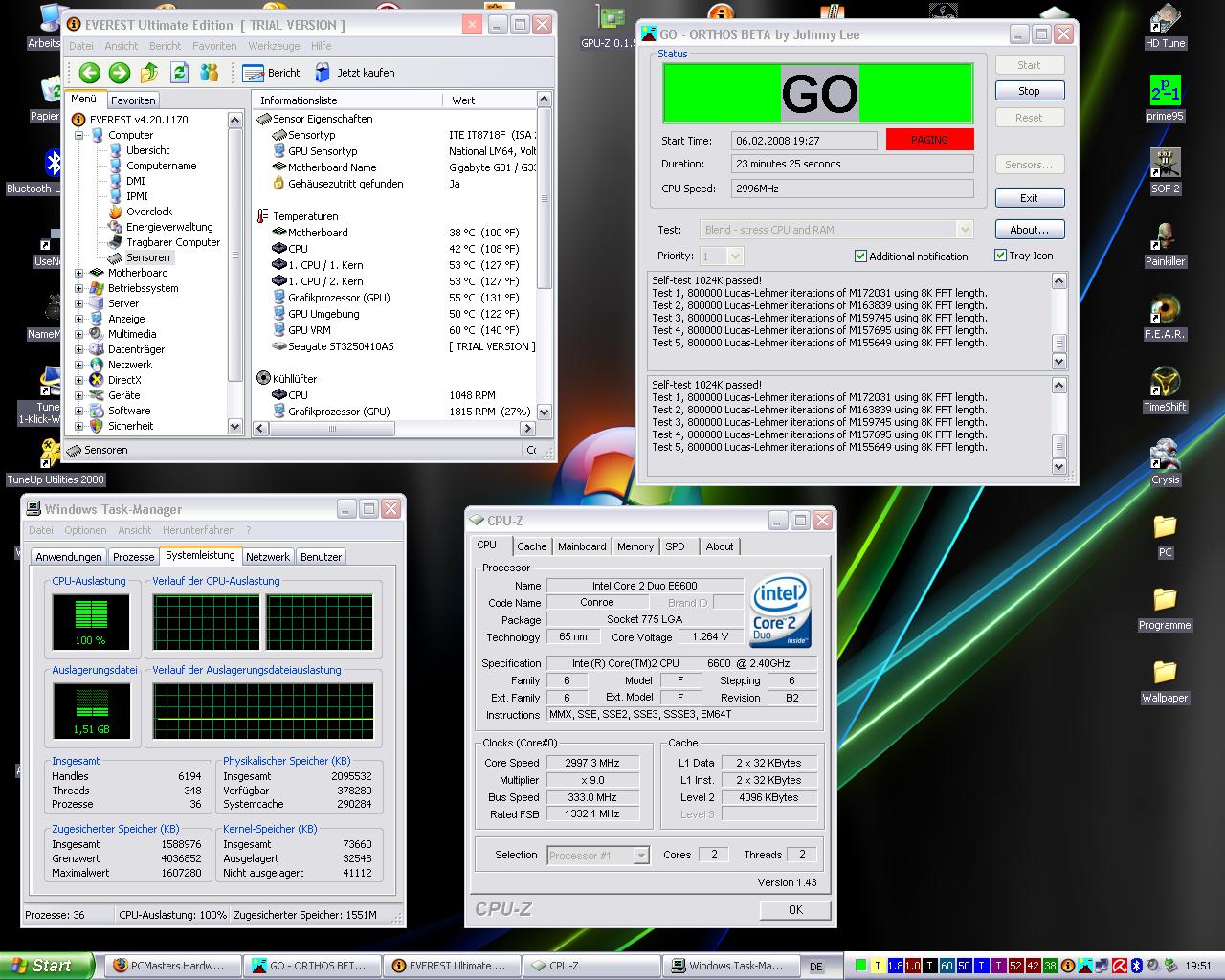Image resolution: width=1225 pixels, height=980 pixels.
Task: Click the EVEREST refresh toolbar icon
Action: click(x=179, y=72)
